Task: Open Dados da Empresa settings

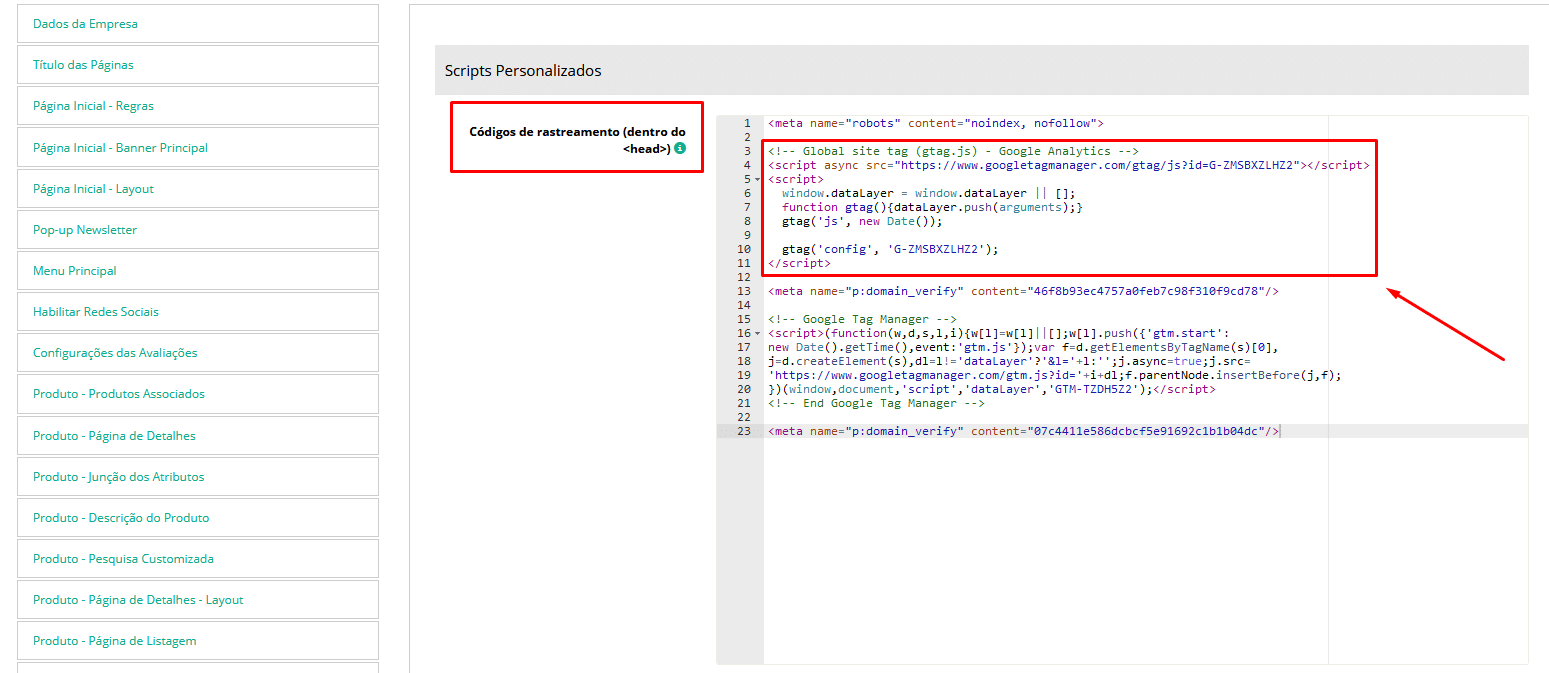Action: (198, 23)
